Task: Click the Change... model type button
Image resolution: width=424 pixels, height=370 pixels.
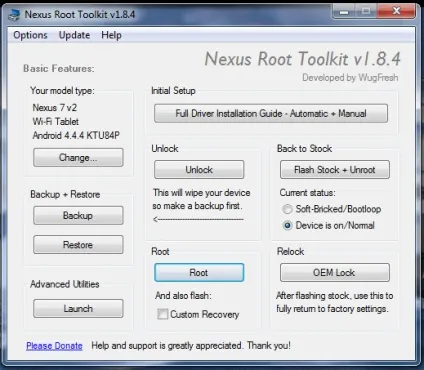Action: click(78, 157)
